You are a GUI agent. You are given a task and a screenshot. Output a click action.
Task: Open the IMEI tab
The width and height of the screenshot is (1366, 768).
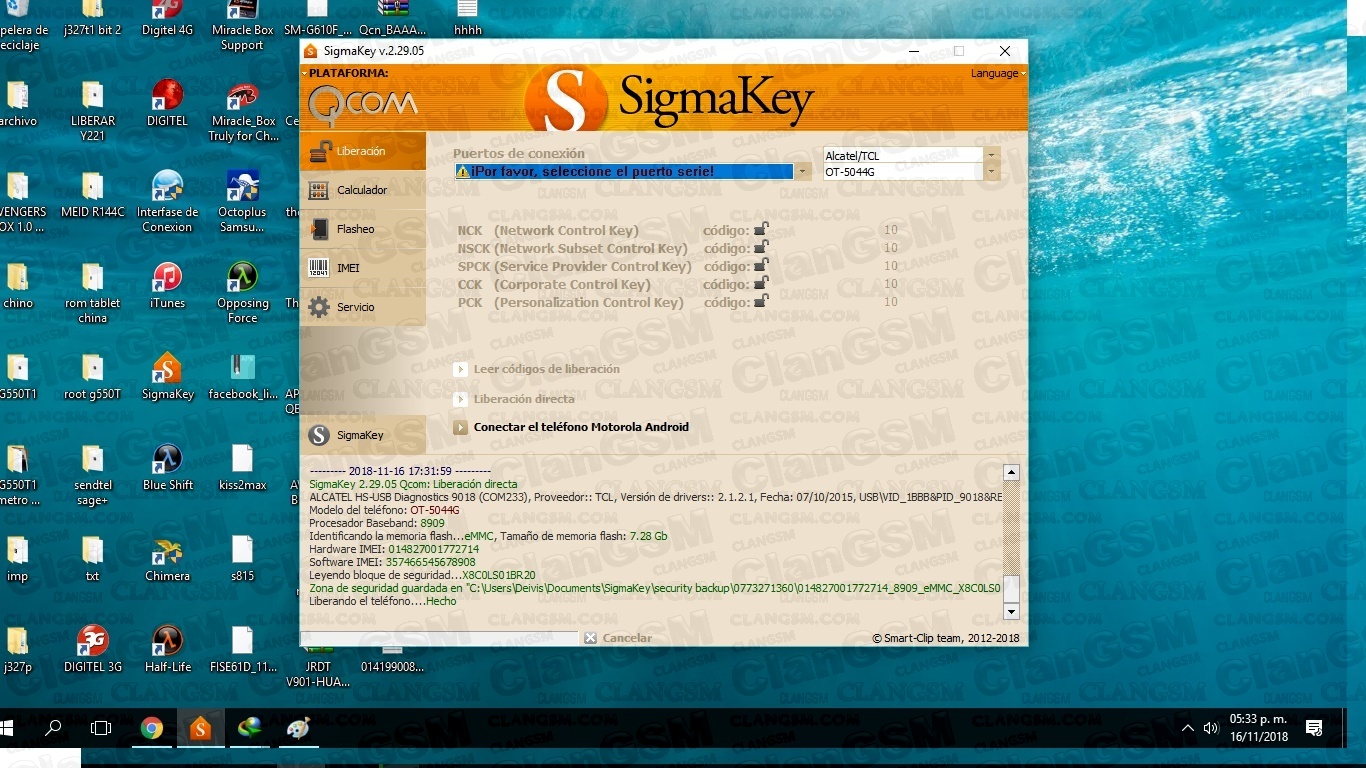pyautogui.click(x=362, y=268)
